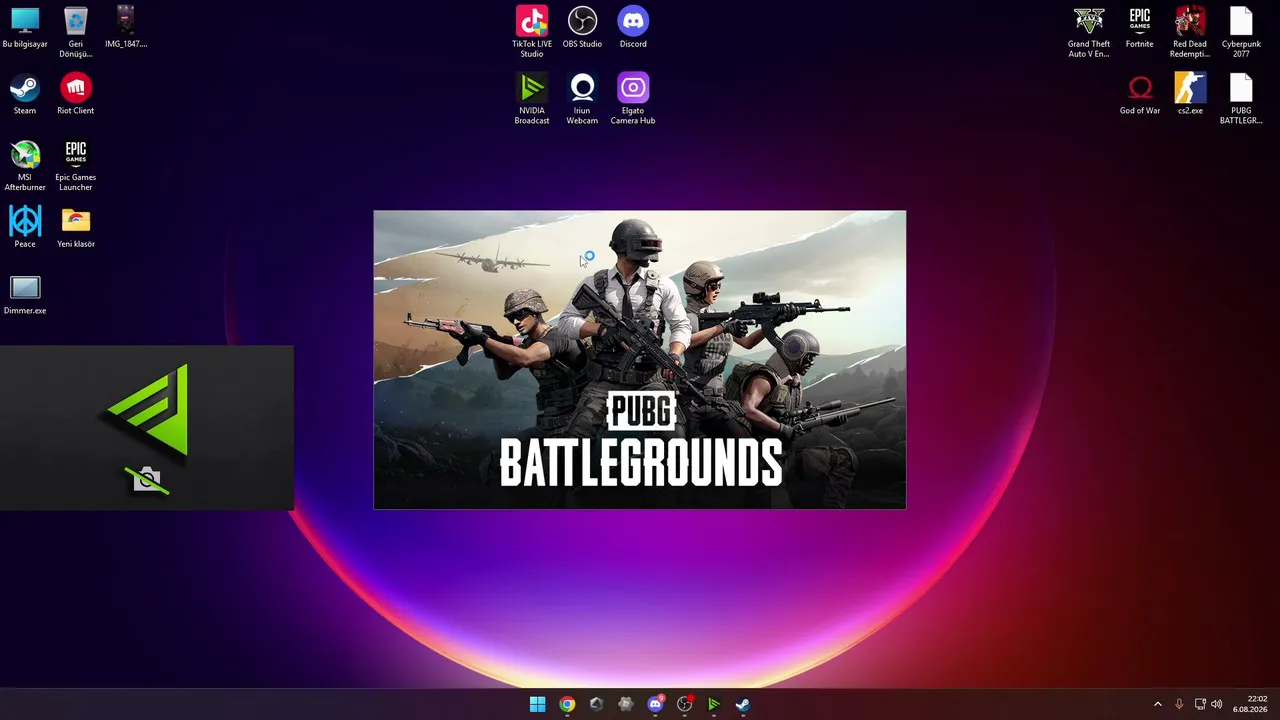
Task: Open network settings from the tray icon
Action: pos(1200,704)
